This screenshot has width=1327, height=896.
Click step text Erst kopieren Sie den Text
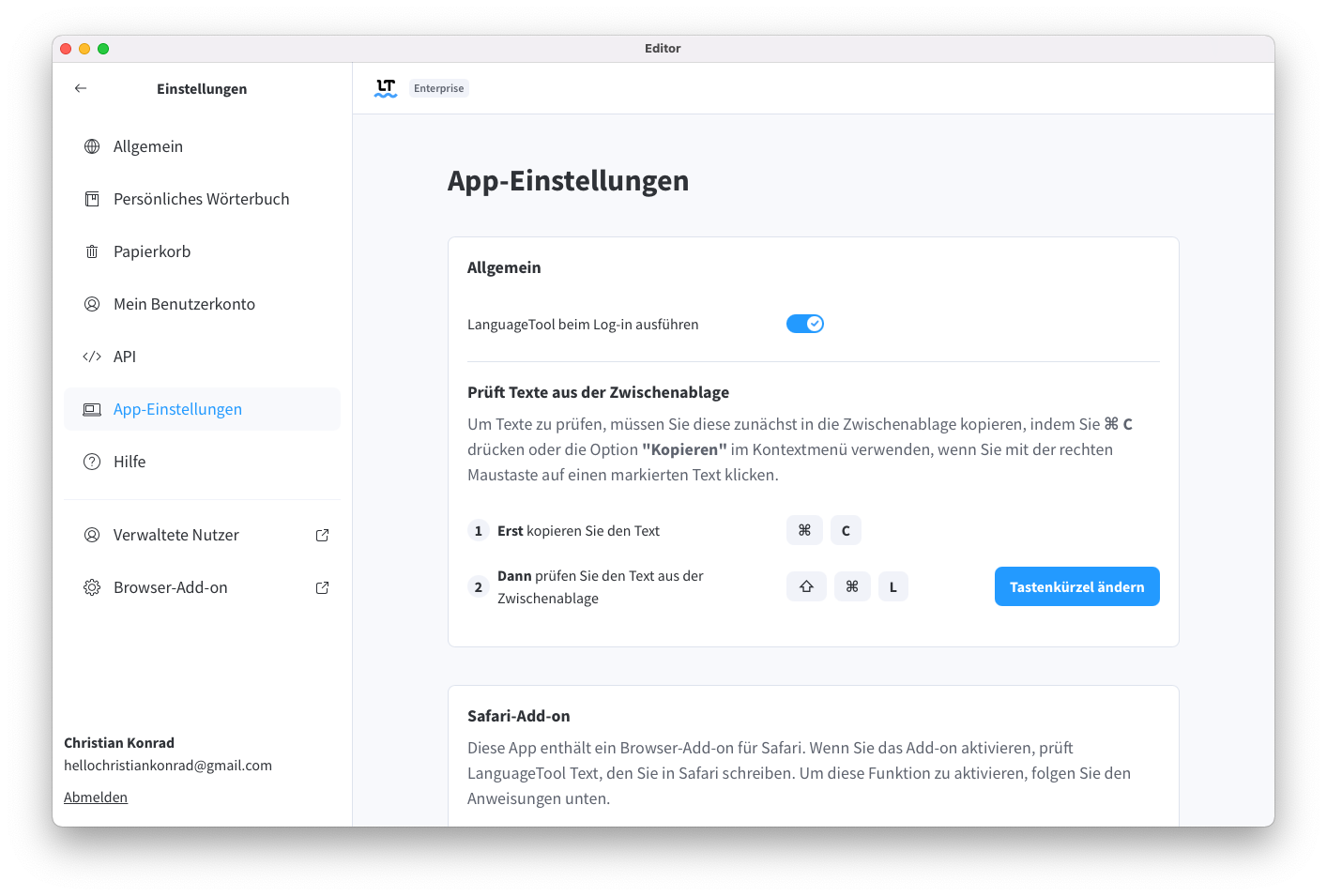pyautogui.click(x=578, y=531)
